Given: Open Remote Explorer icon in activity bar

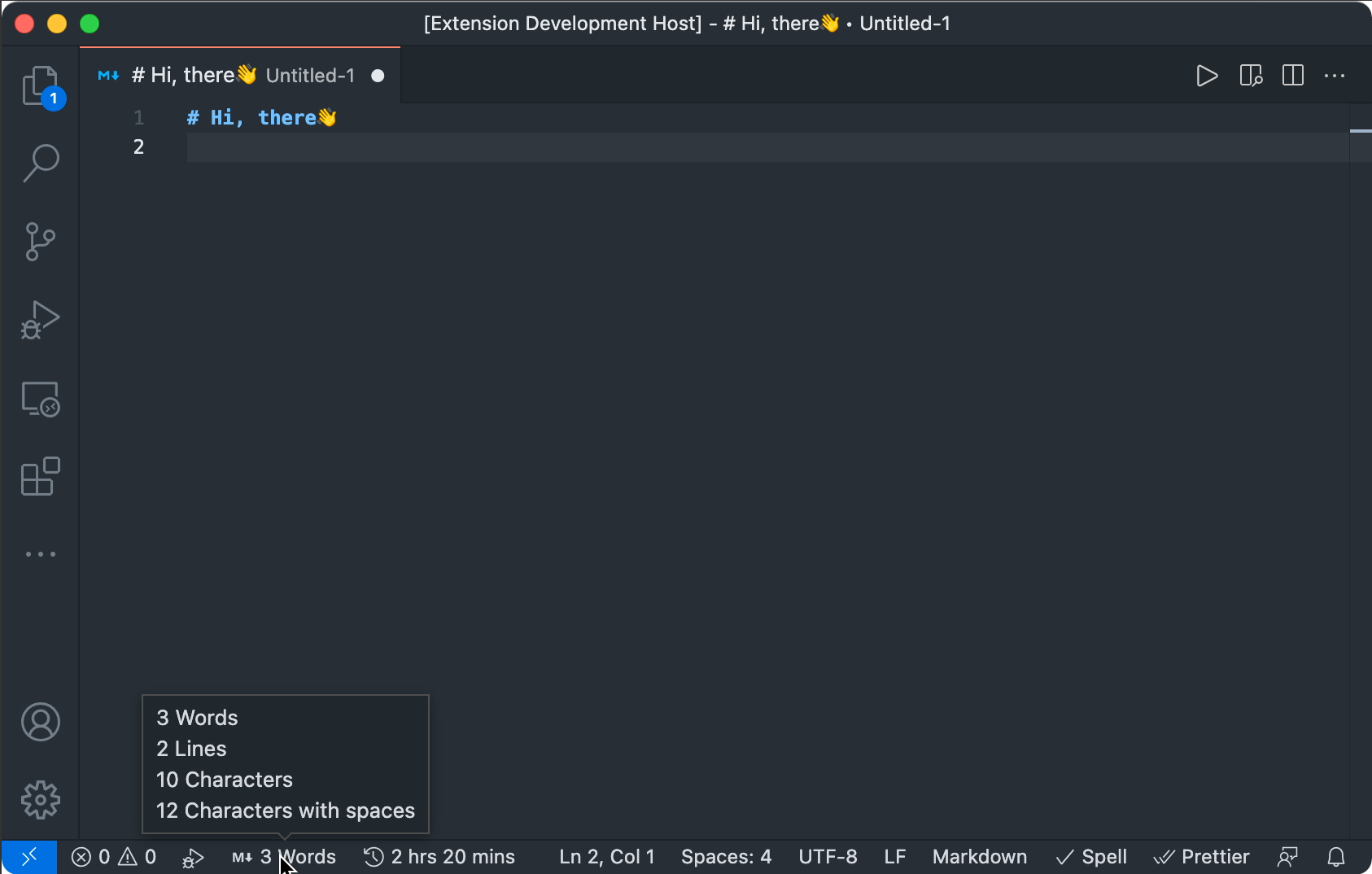Looking at the screenshot, I should (x=41, y=399).
